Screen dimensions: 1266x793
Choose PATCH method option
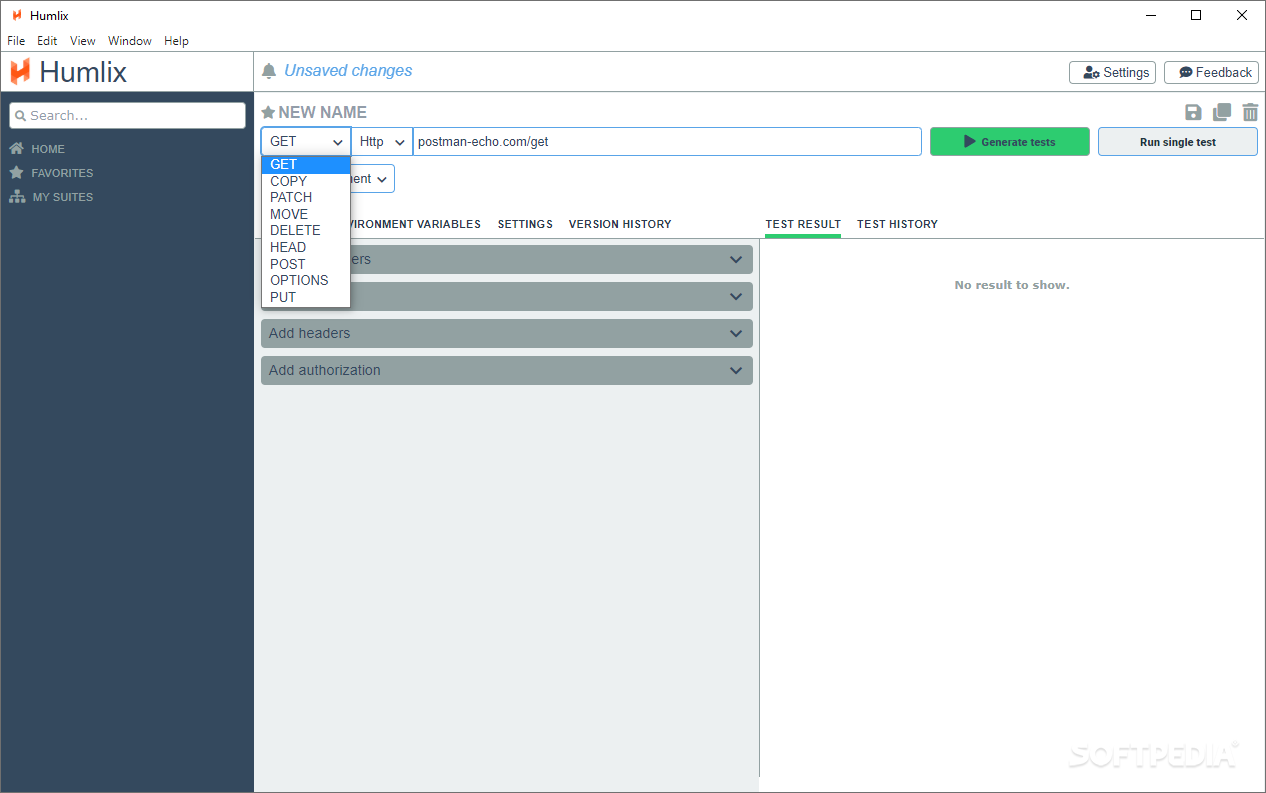click(x=306, y=197)
